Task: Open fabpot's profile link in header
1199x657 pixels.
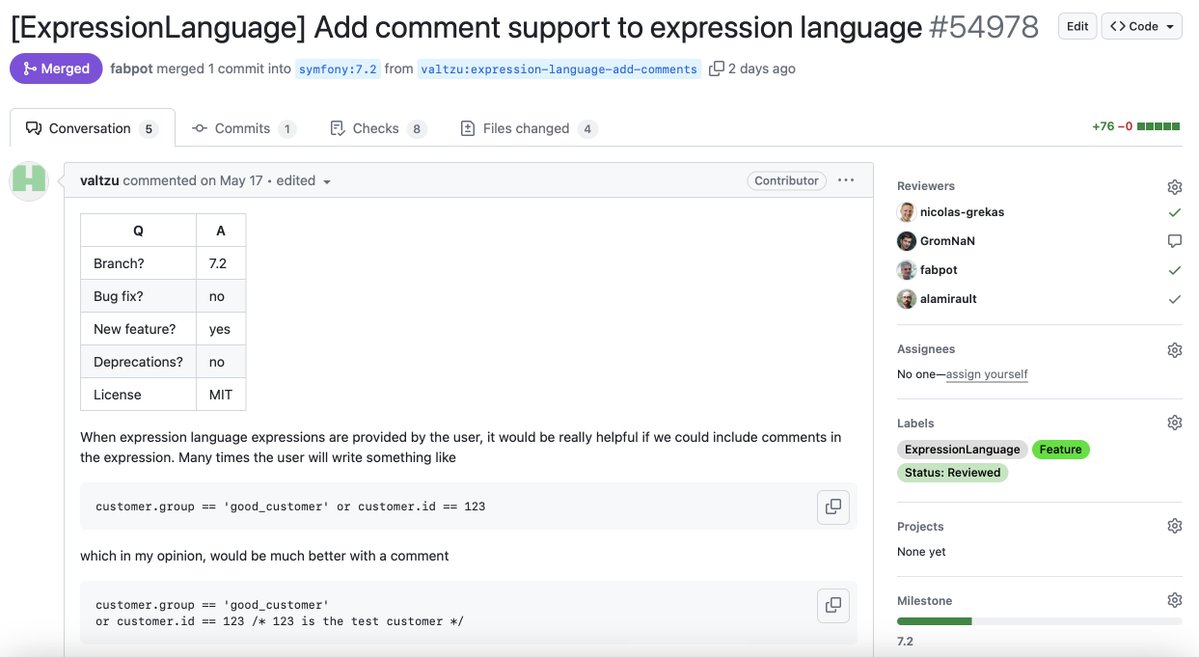Action: 132,69
